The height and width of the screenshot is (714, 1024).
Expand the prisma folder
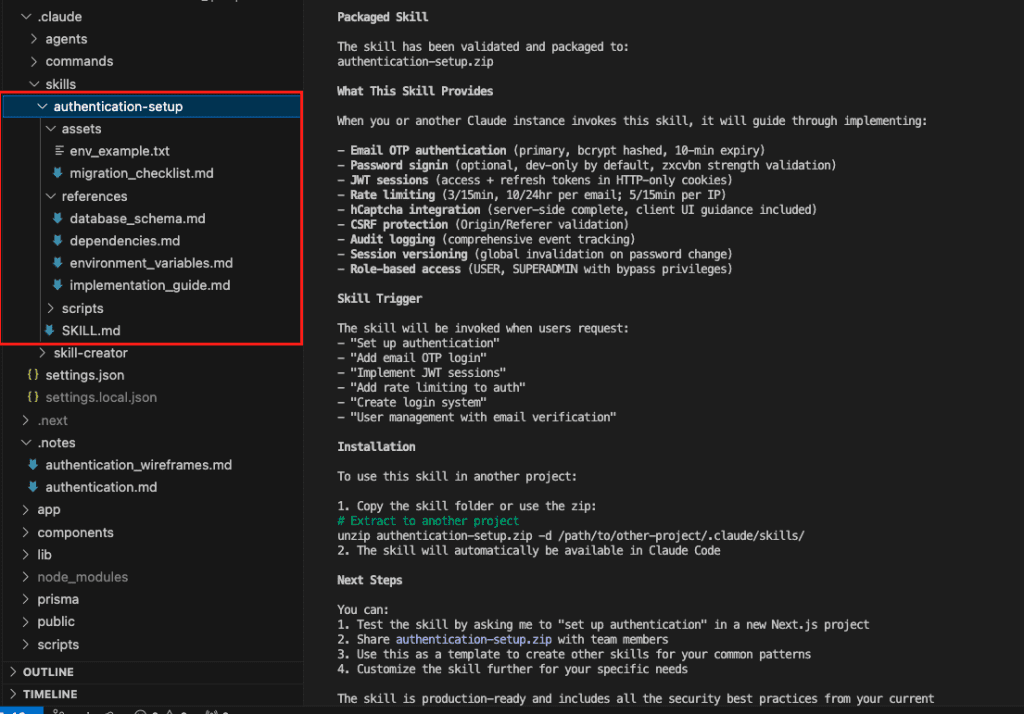58,599
